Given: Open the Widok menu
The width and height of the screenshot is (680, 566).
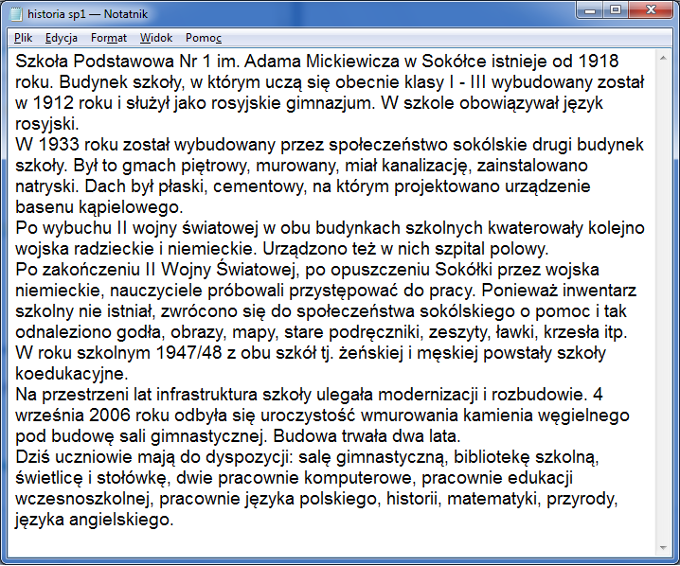Looking at the screenshot, I should point(156,38).
